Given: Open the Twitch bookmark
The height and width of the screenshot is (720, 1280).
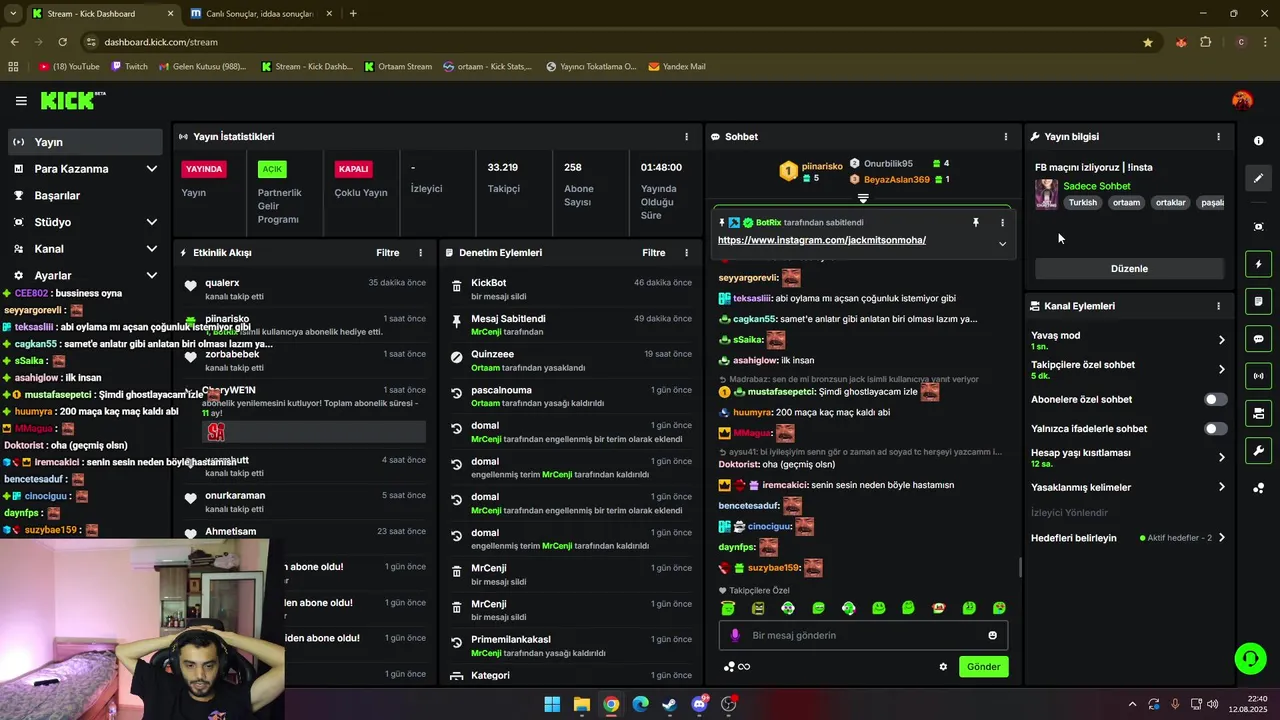Looking at the screenshot, I should [130, 67].
